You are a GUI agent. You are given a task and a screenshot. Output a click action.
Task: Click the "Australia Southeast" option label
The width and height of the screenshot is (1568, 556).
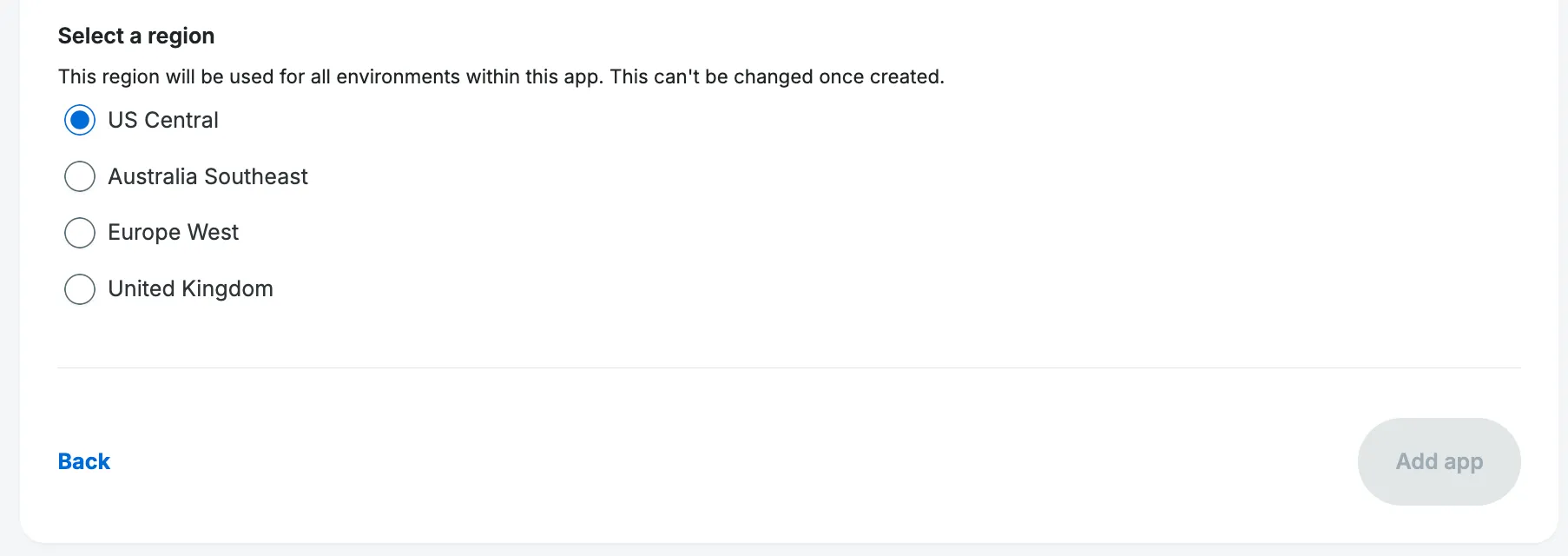tap(208, 176)
